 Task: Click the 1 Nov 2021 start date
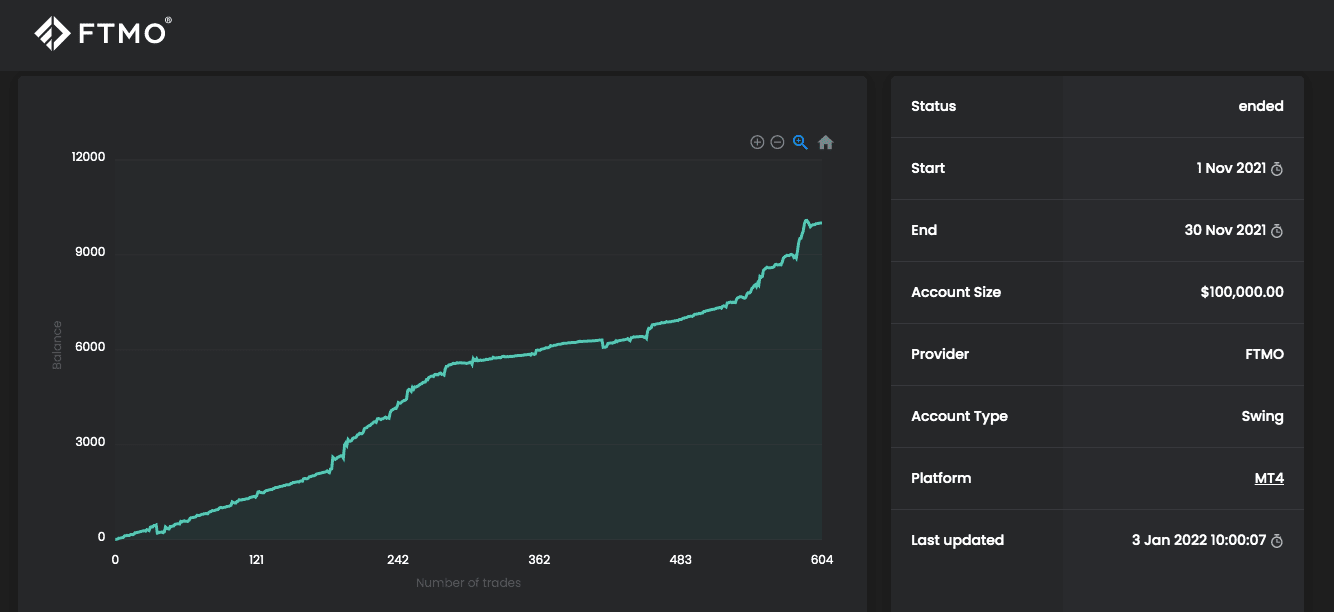[1230, 168]
